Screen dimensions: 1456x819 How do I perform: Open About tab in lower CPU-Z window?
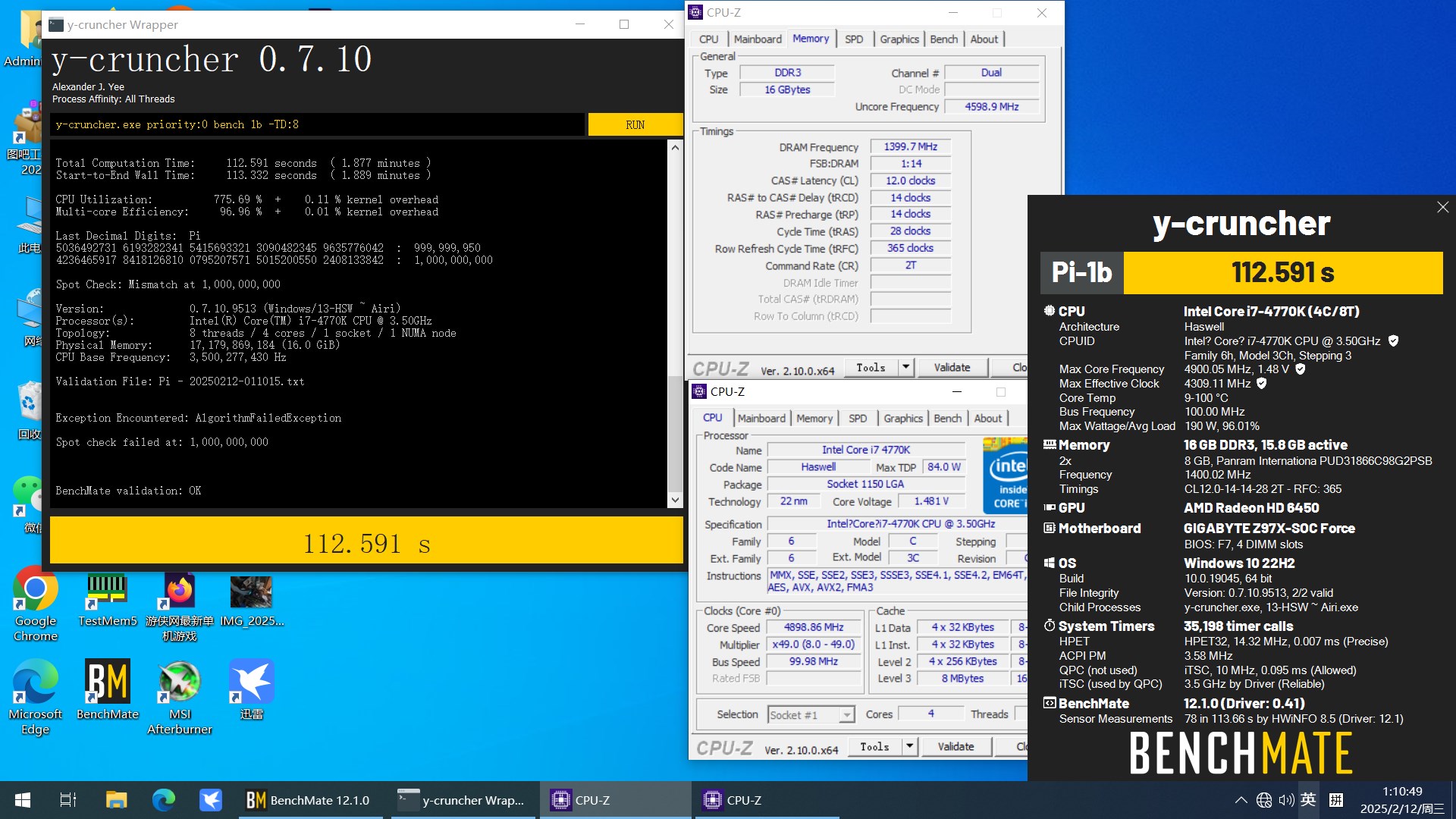[x=988, y=419]
